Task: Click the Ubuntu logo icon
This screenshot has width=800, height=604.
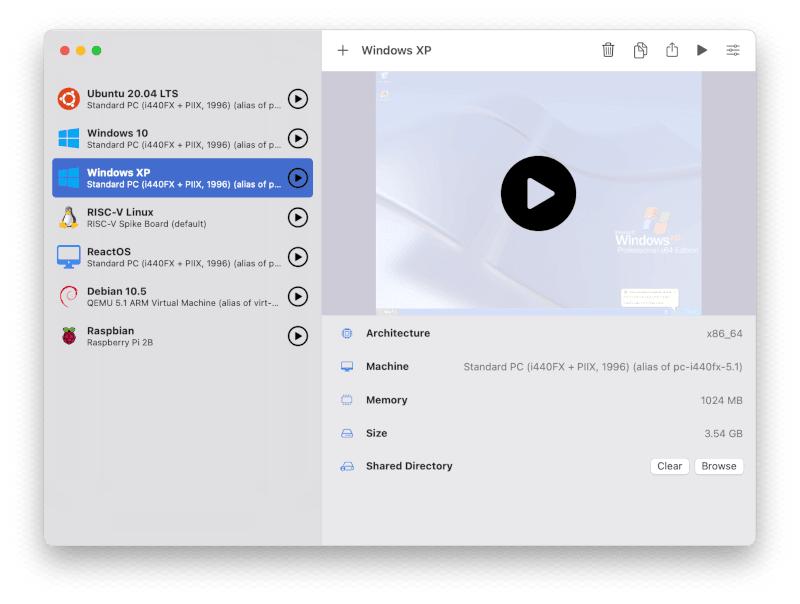Action: click(68, 99)
